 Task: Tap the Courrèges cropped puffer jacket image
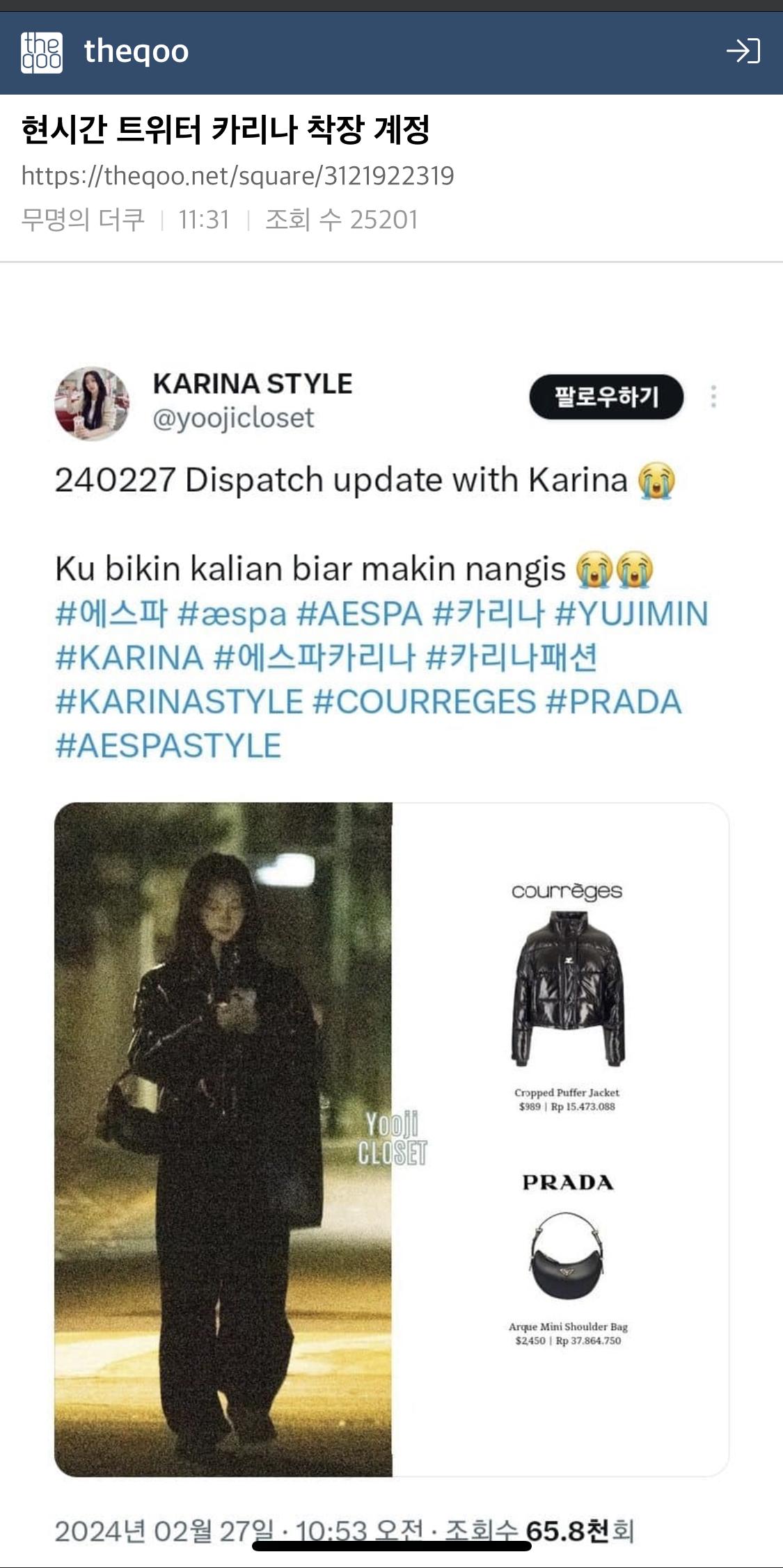(x=568, y=989)
